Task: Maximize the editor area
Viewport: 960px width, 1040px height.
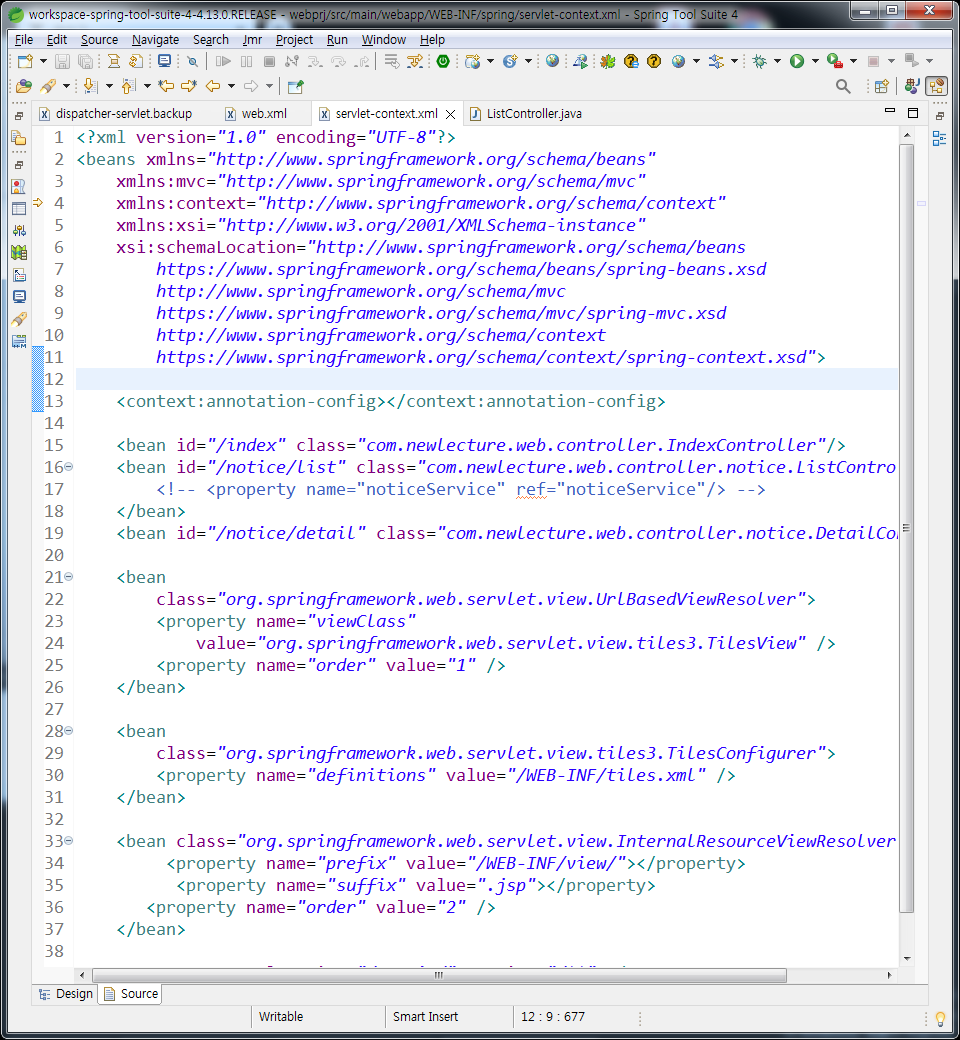Action: pos(913,113)
